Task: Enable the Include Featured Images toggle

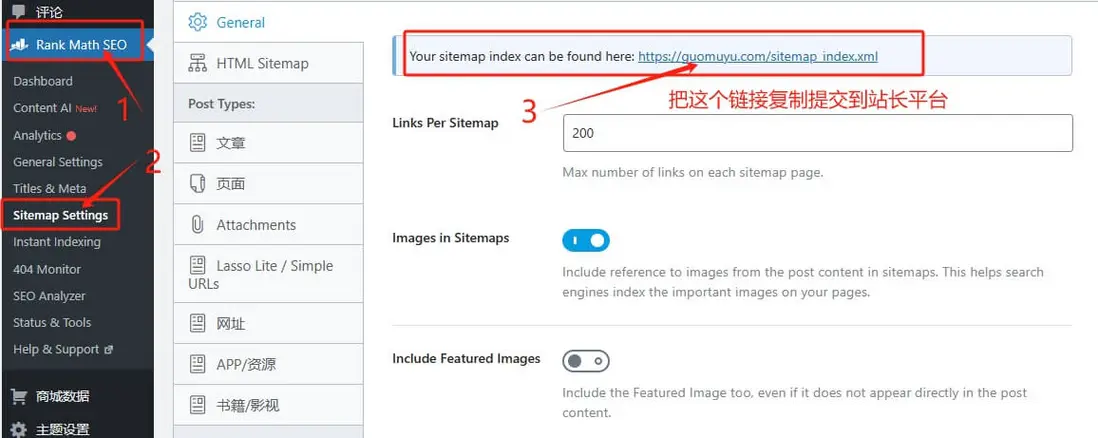Action: tap(586, 360)
